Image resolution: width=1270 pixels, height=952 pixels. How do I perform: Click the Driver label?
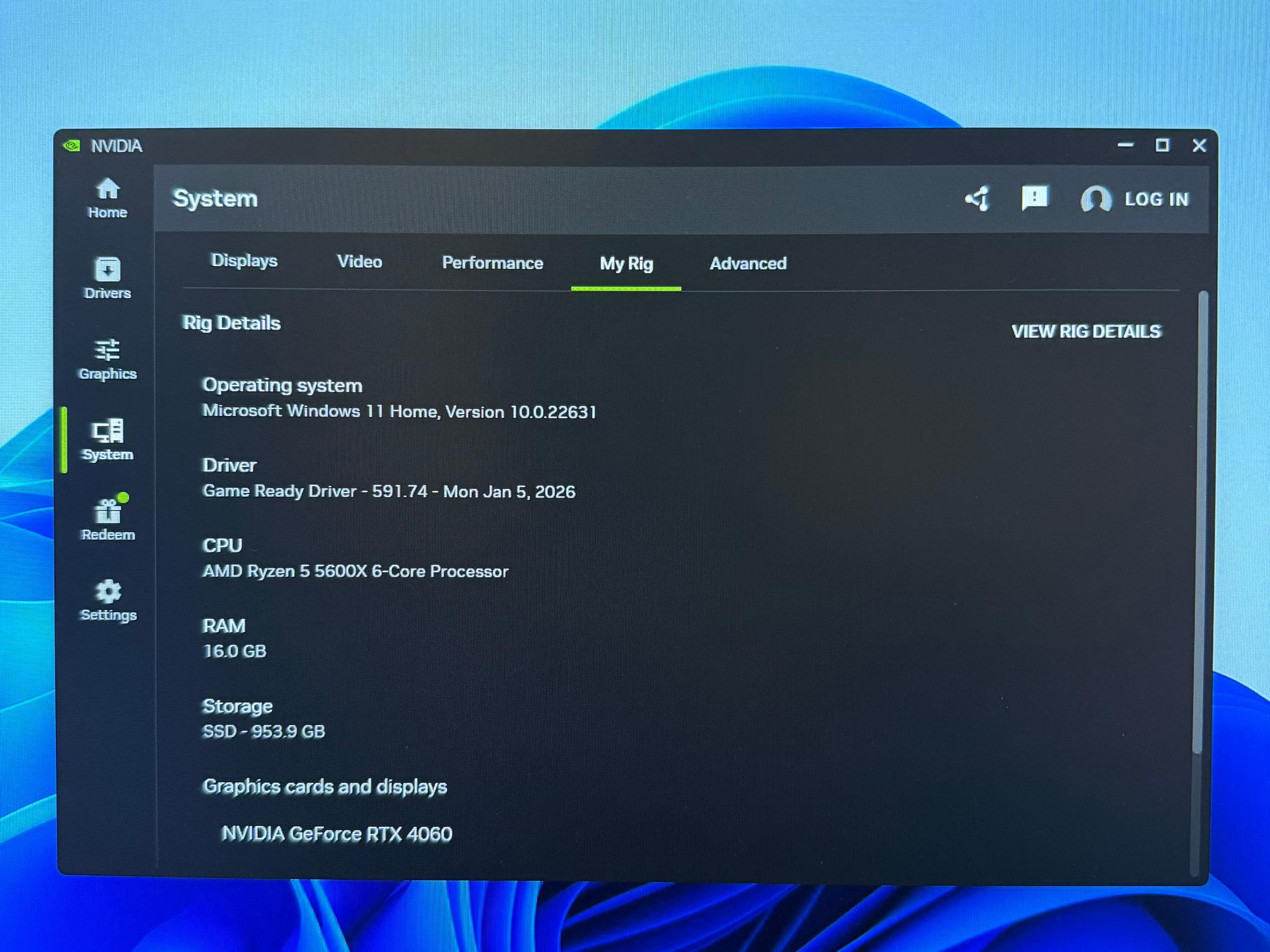(x=229, y=465)
